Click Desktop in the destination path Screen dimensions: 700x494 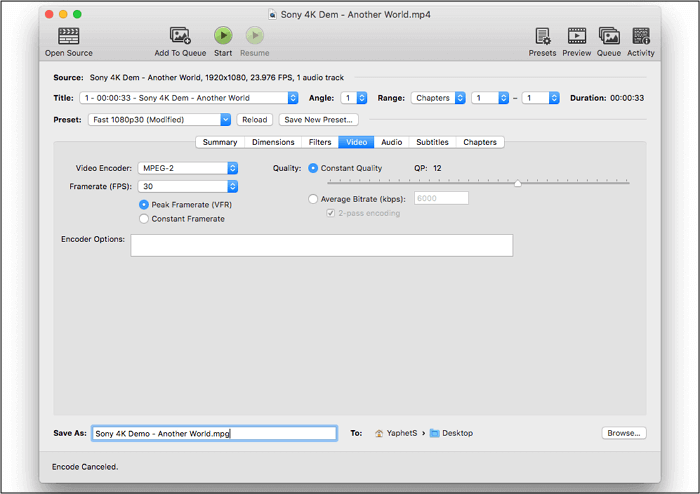click(x=458, y=433)
